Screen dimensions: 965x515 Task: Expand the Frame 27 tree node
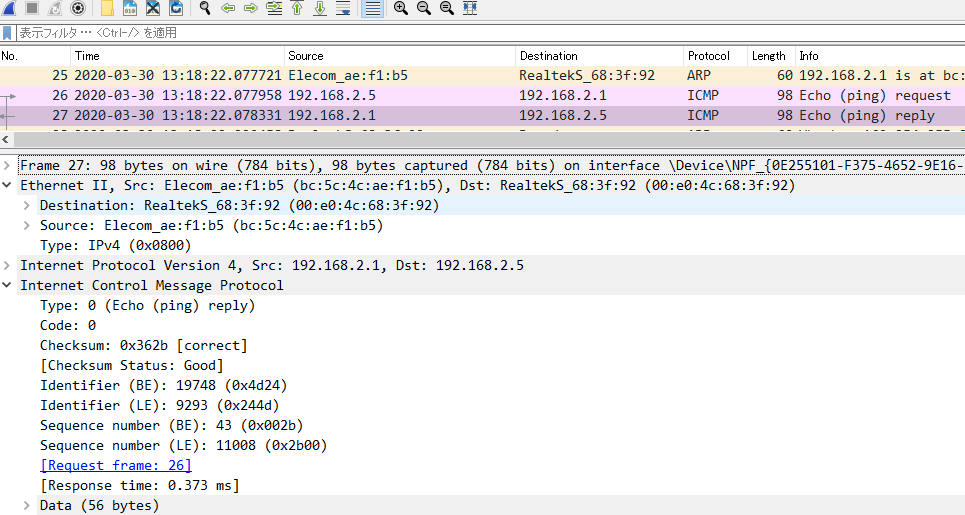8,165
